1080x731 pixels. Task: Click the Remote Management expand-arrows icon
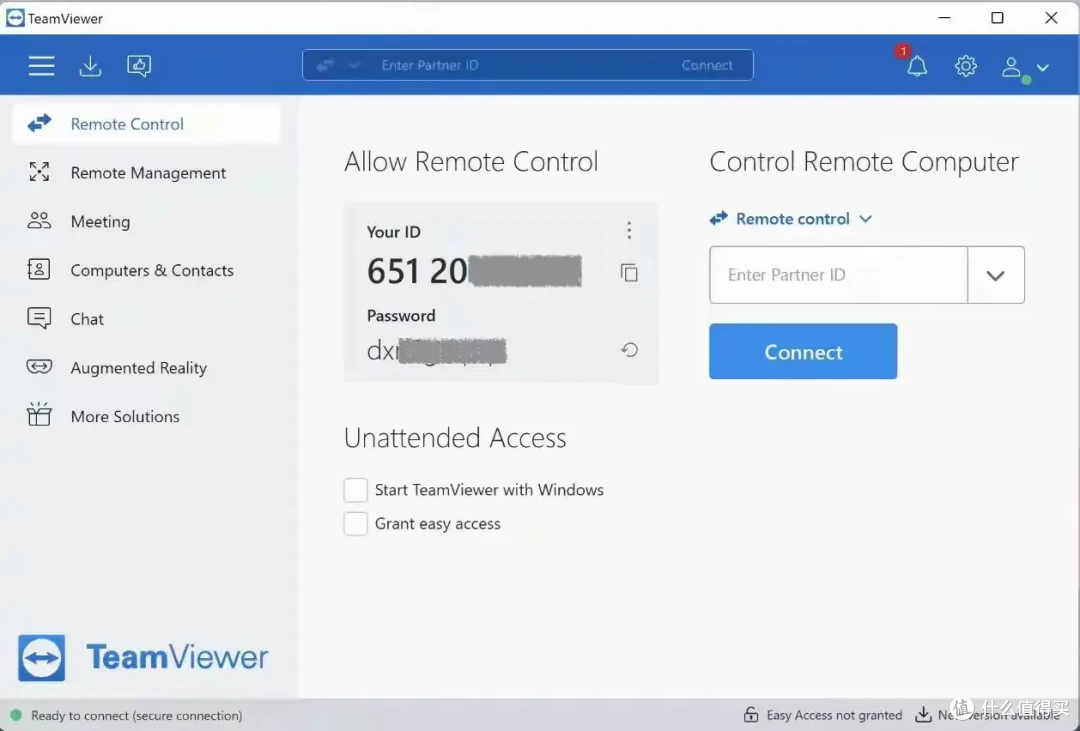39,172
